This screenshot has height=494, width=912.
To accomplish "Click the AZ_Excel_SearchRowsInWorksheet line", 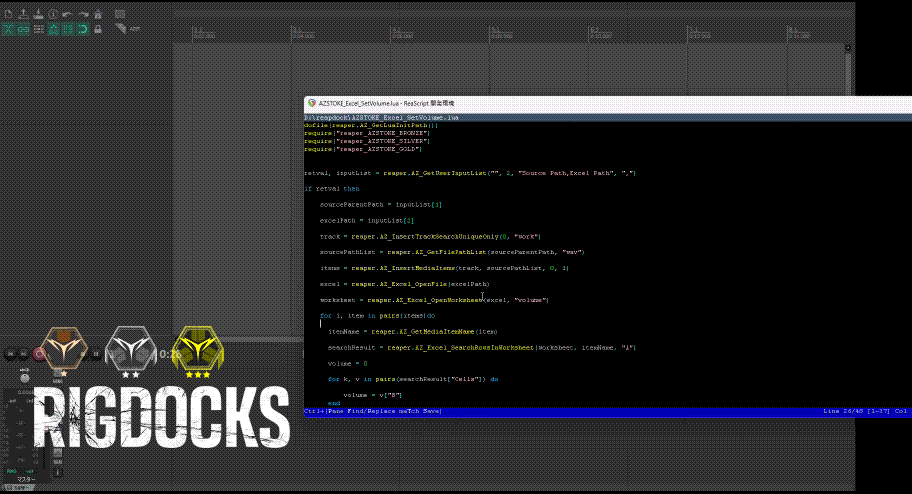I will 482,348.
